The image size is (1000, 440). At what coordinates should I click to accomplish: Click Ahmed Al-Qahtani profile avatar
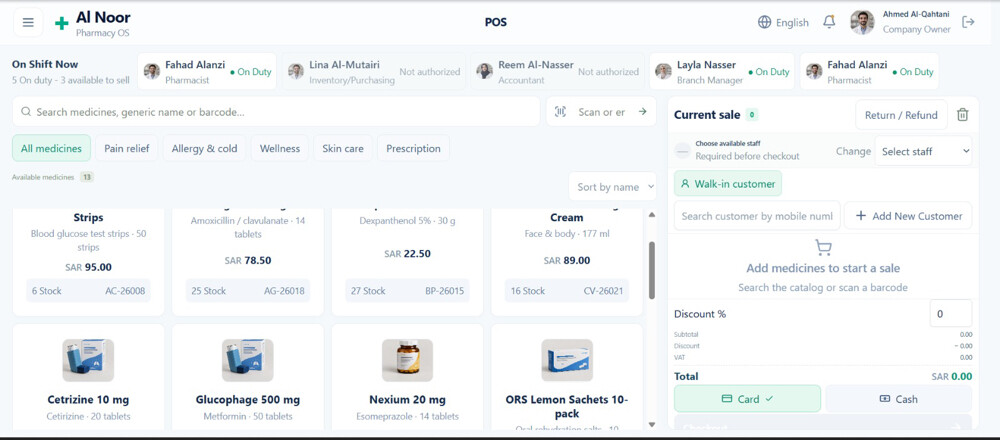click(862, 22)
